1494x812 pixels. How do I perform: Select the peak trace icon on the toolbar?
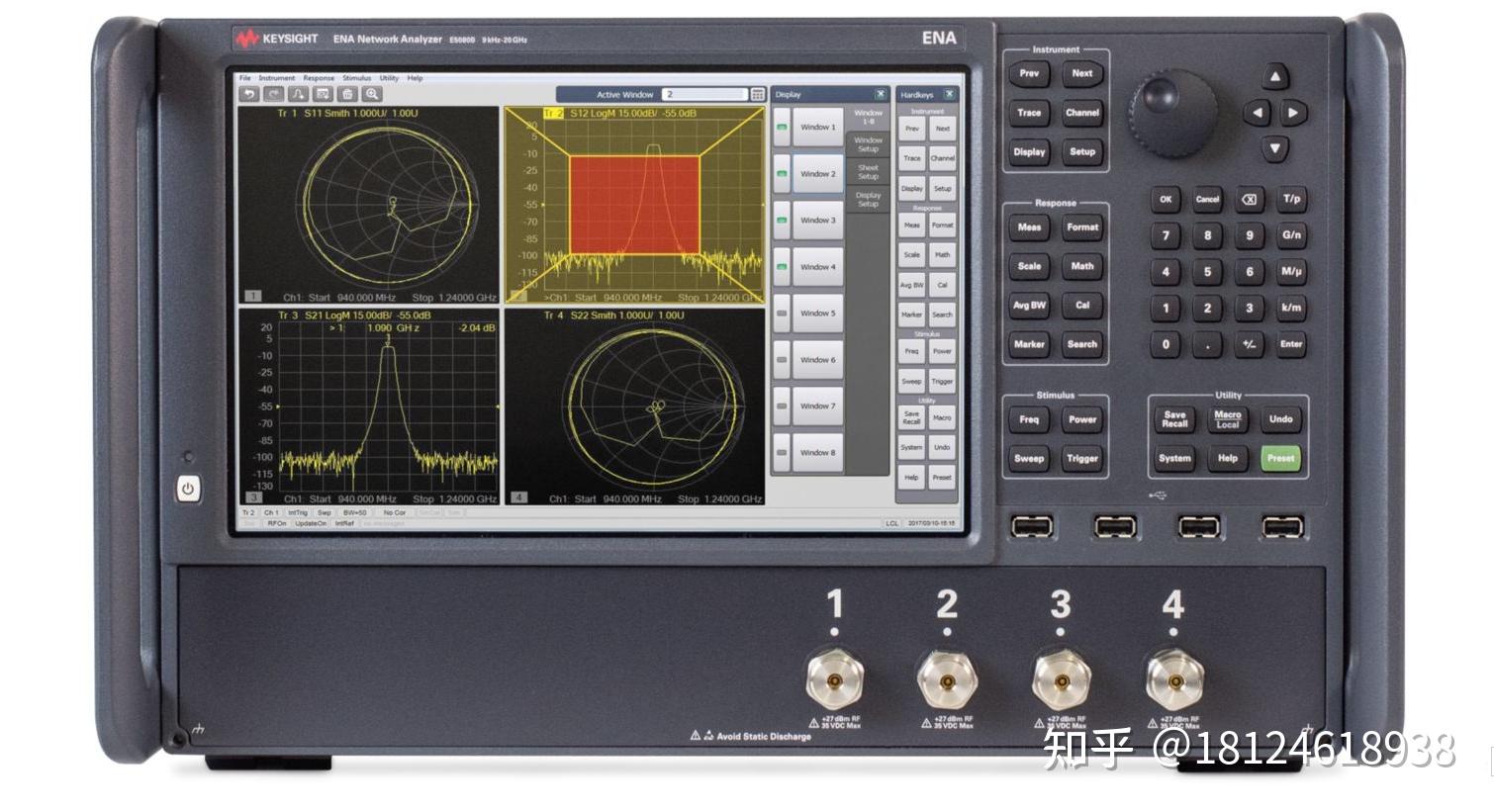[x=297, y=93]
